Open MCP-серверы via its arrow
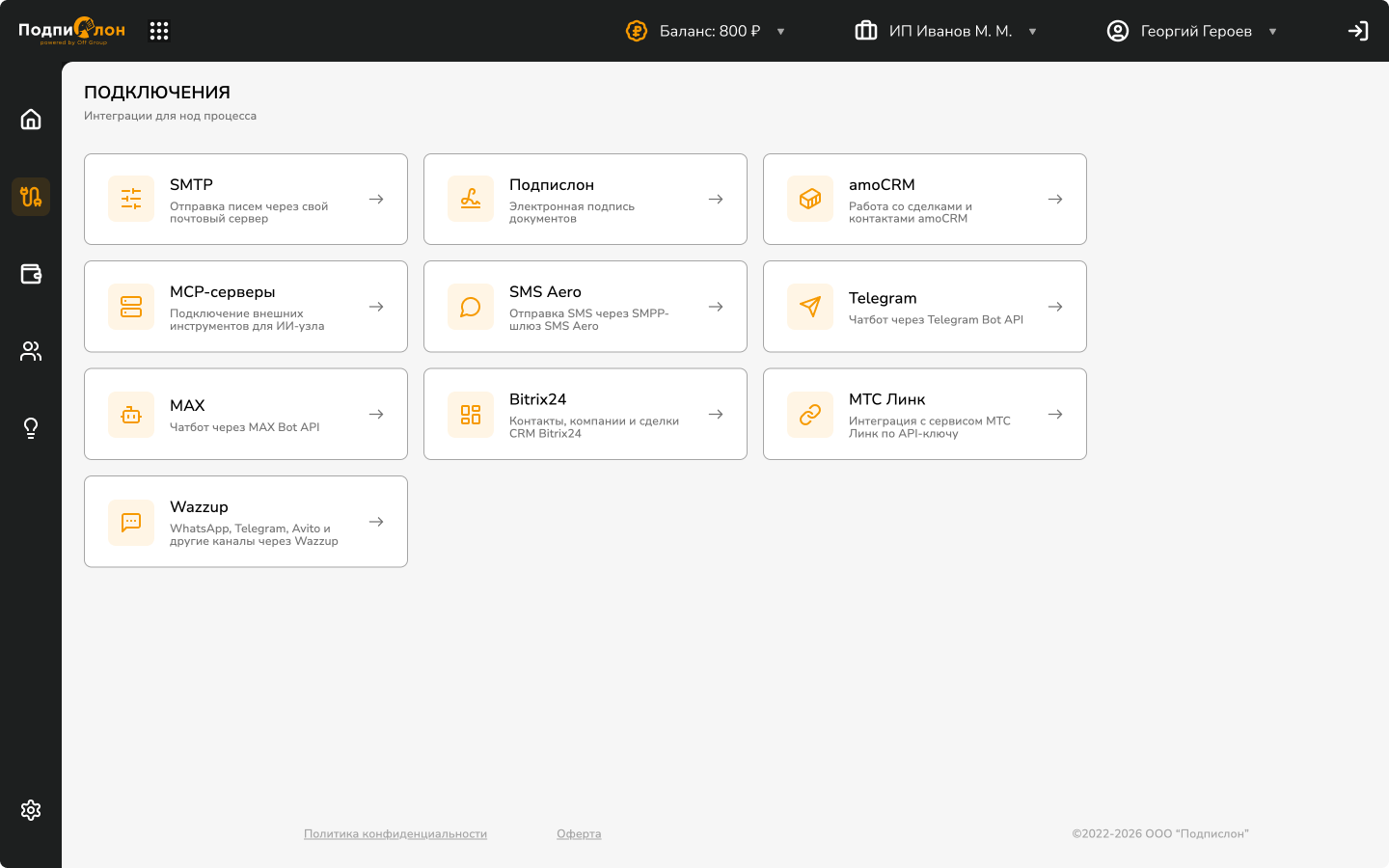 click(x=376, y=307)
